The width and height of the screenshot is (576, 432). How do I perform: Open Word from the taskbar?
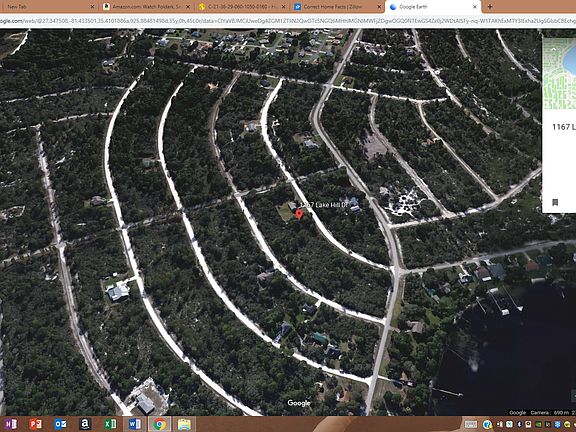click(134, 424)
